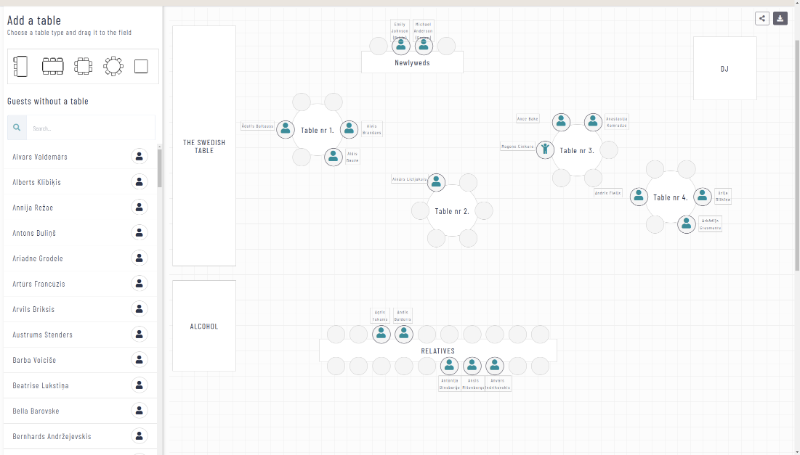Viewport: 800px width, 455px height.
Task: Click the search magnifier icon
Action: tap(17, 128)
